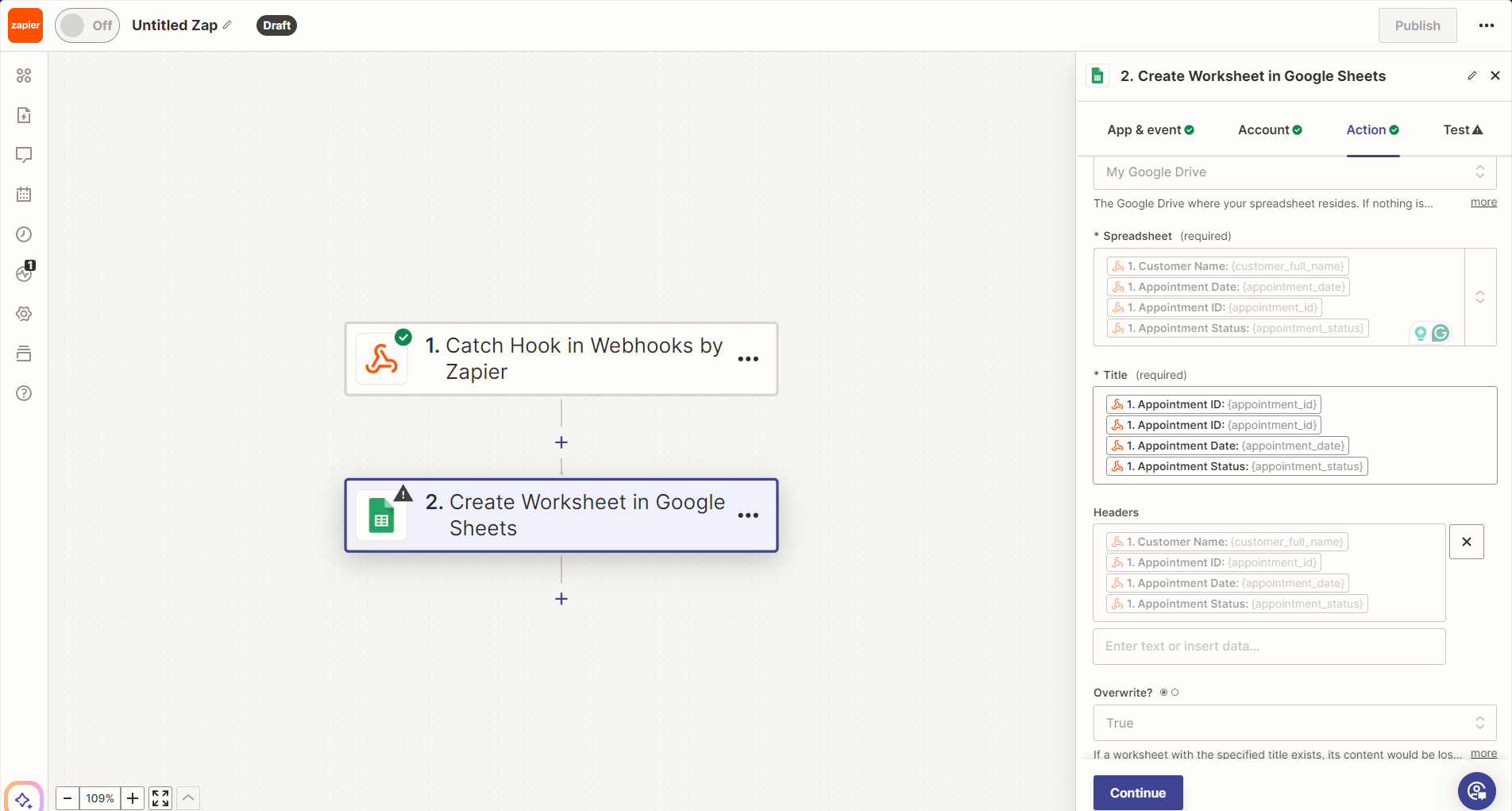View Zap history via clock icon
This screenshot has height=811, width=1512.
[x=24, y=234]
